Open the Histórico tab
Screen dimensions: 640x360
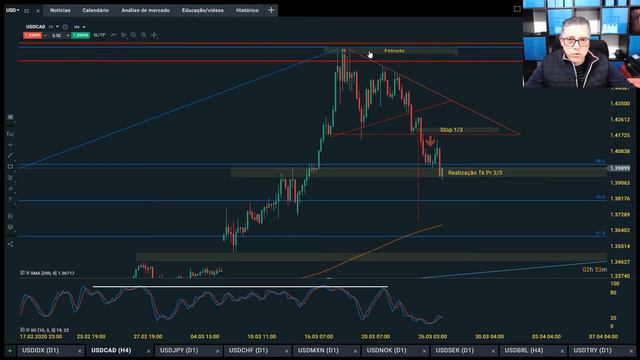(x=247, y=10)
